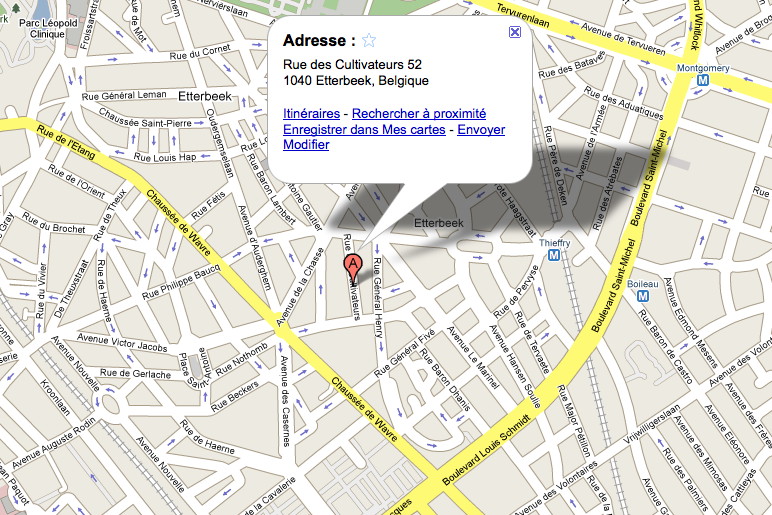Viewport: 772px width, 515px height.
Task: Click the Avenue Victor Jacobs label
Action: (x=122, y=343)
